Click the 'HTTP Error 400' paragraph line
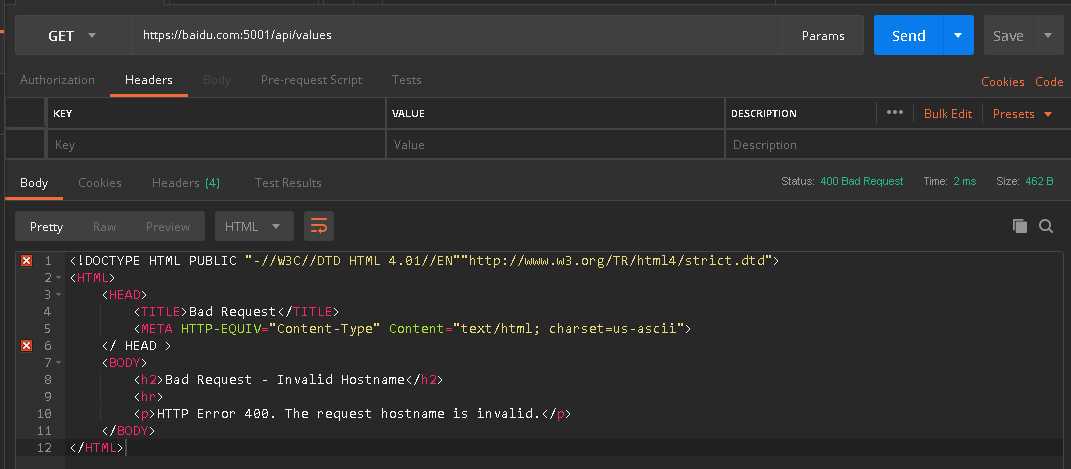The width and height of the screenshot is (1071, 469). click(x=352, y=414)
